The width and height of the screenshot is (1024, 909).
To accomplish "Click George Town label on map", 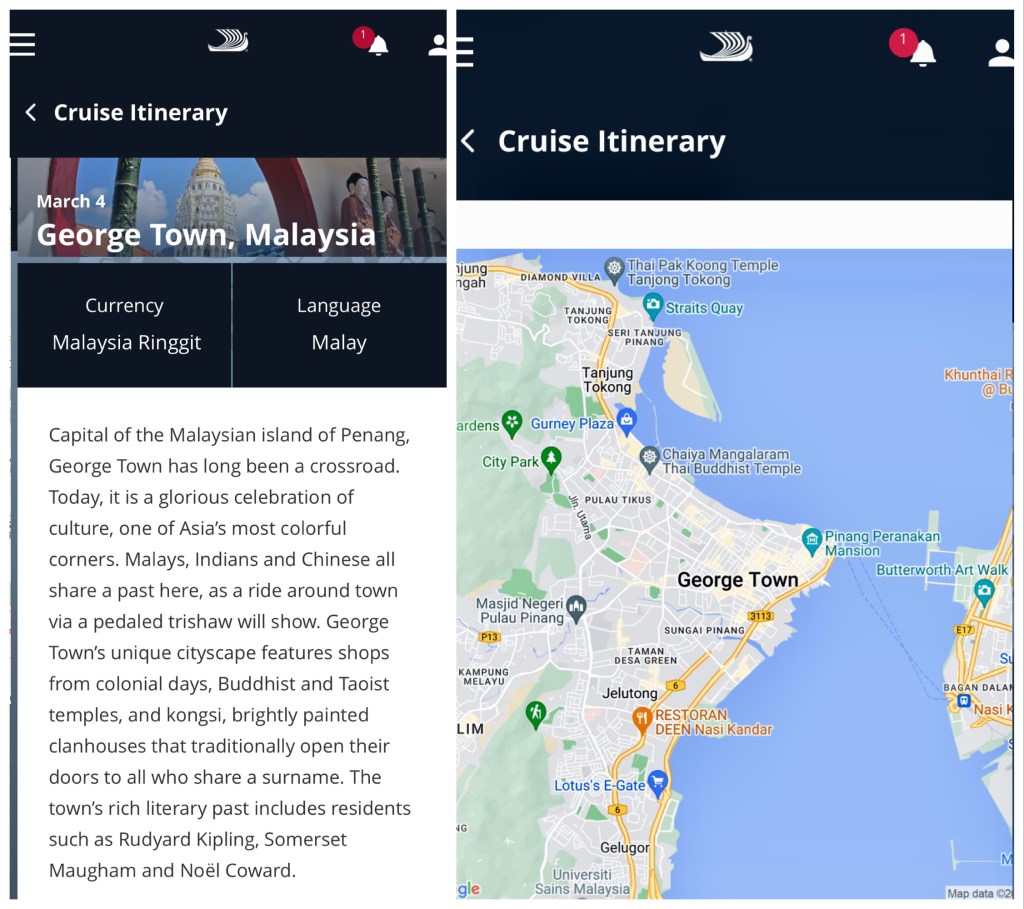I will point(737,580).
